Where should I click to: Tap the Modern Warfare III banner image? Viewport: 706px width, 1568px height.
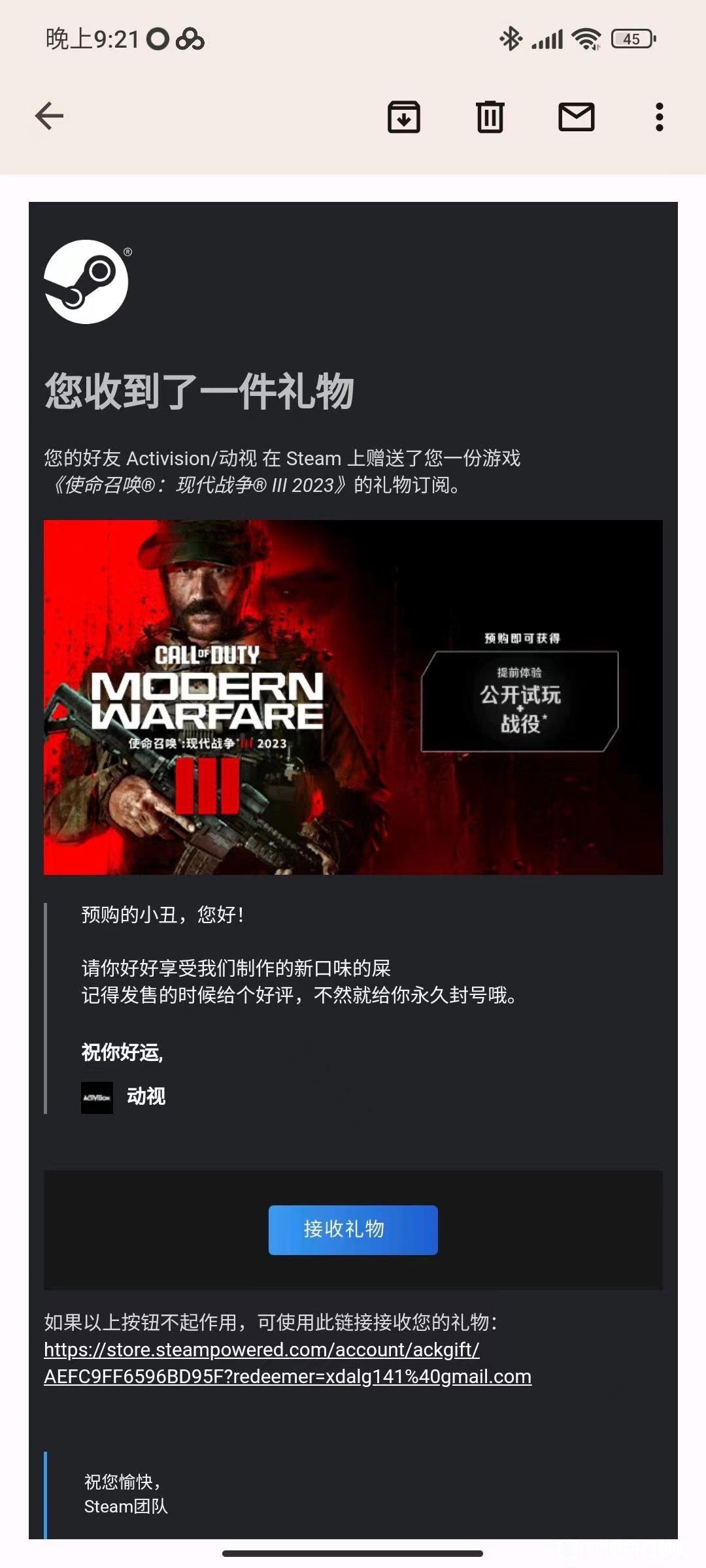pyautogui.click(x=353, y=697)
